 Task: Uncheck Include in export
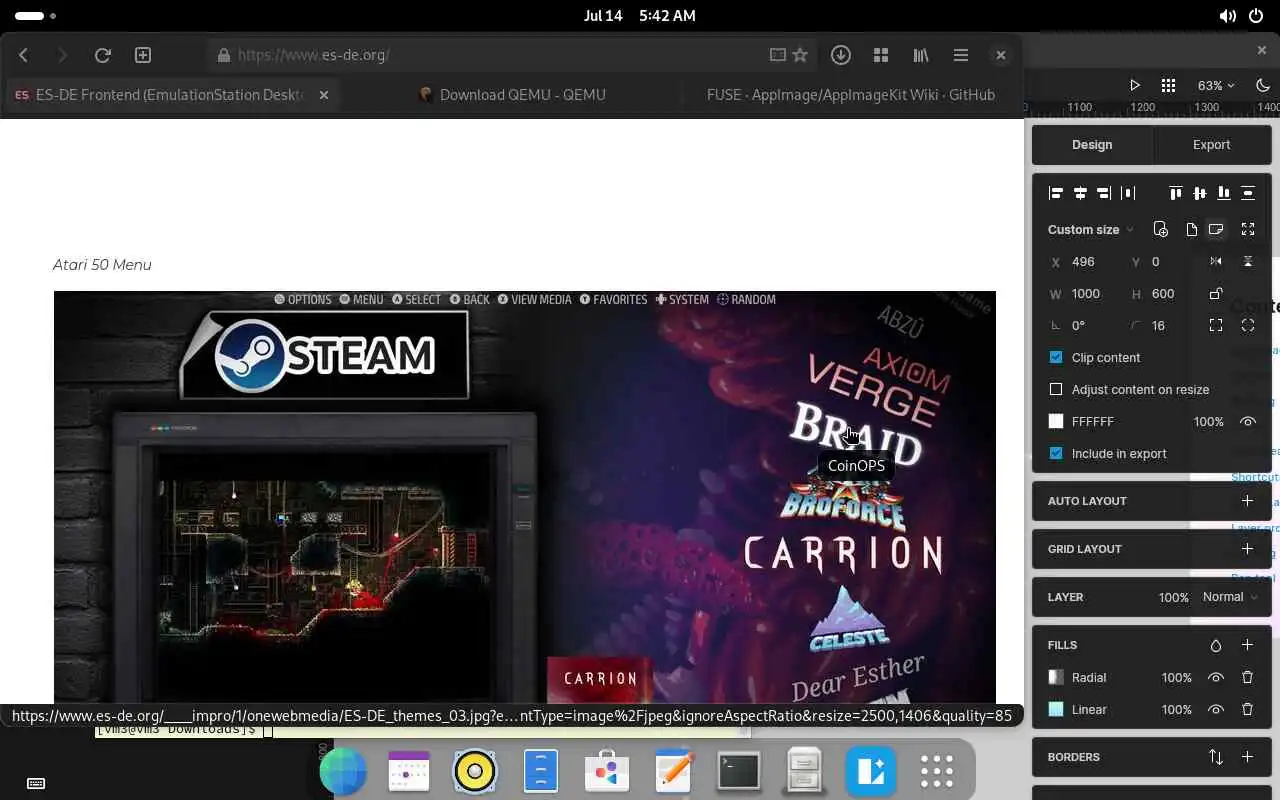[x=1056, y=453]
